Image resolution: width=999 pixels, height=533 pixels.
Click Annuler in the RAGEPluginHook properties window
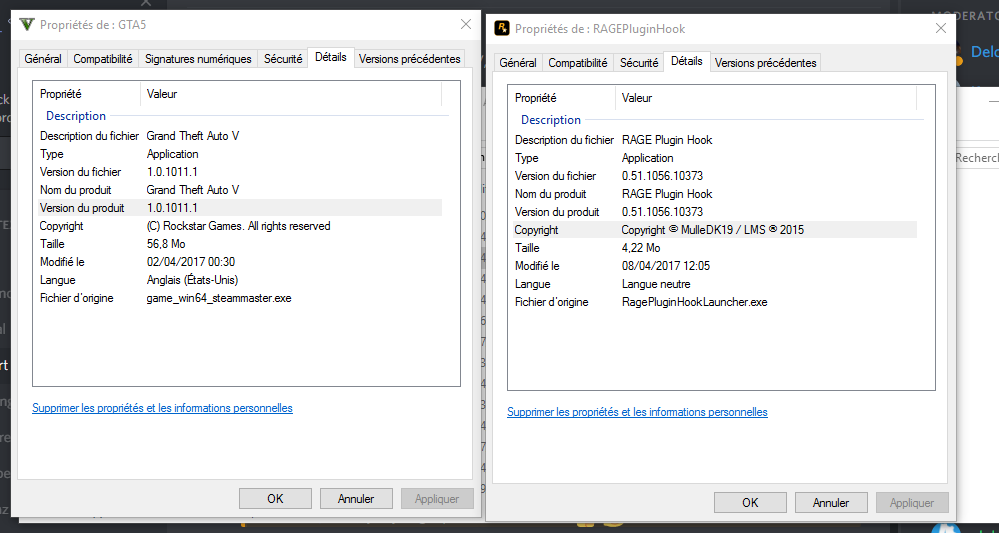click(x=831, y=502)
